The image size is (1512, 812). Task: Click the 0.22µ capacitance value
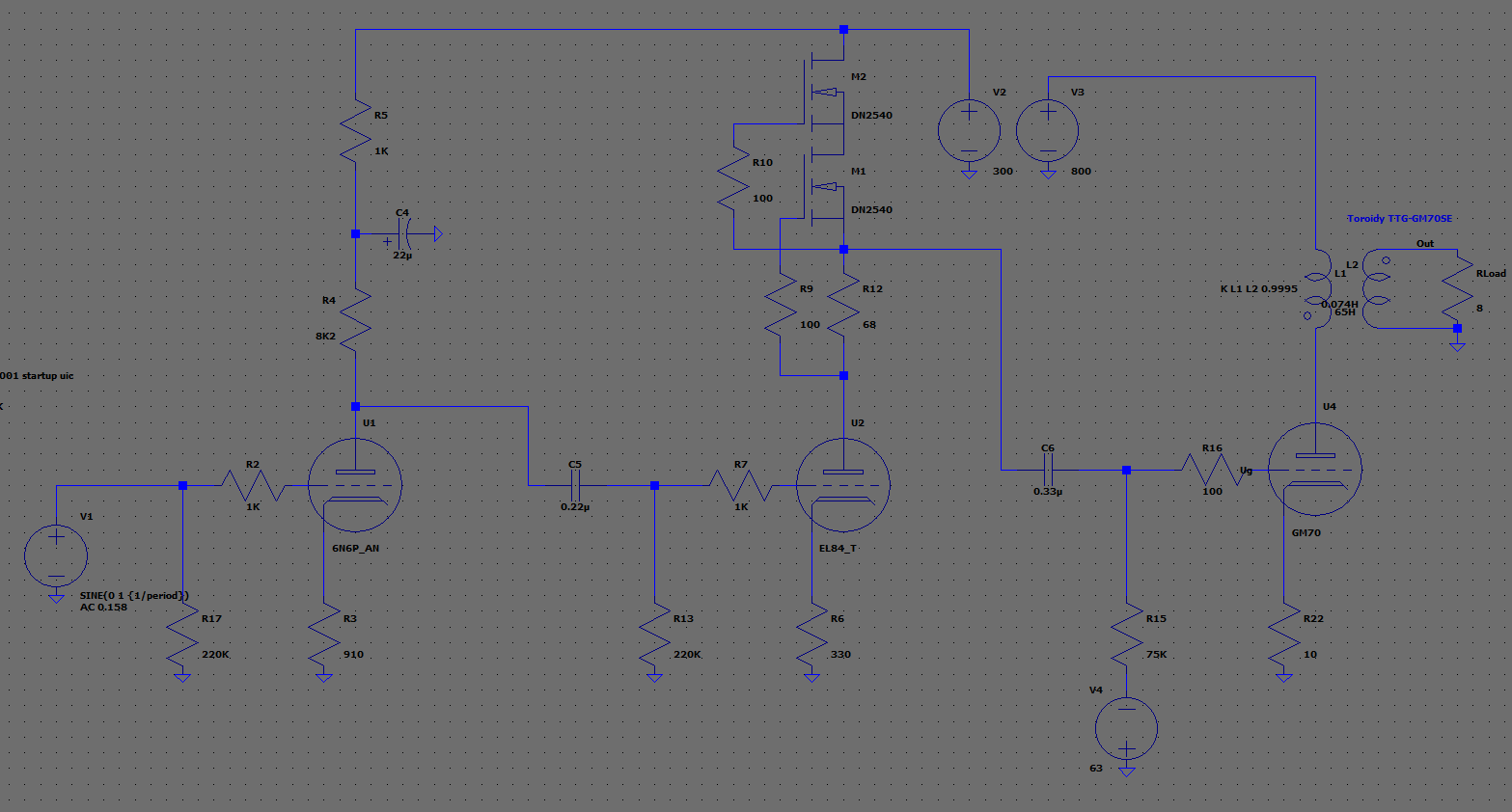(x=575, y=506)
